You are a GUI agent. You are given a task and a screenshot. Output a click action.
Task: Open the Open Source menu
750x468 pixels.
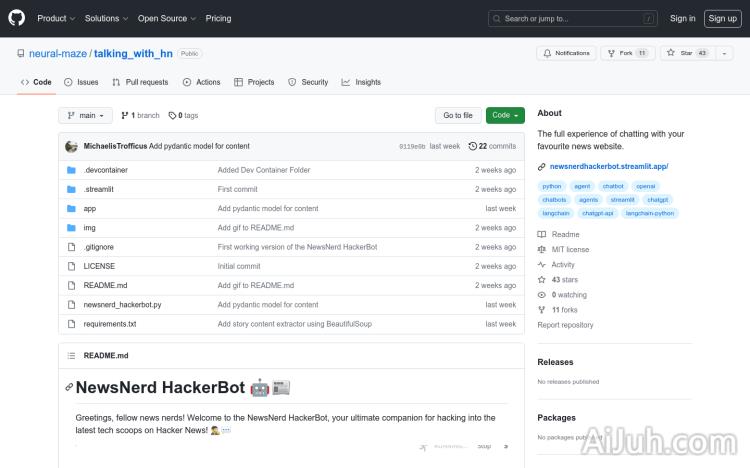167,18
